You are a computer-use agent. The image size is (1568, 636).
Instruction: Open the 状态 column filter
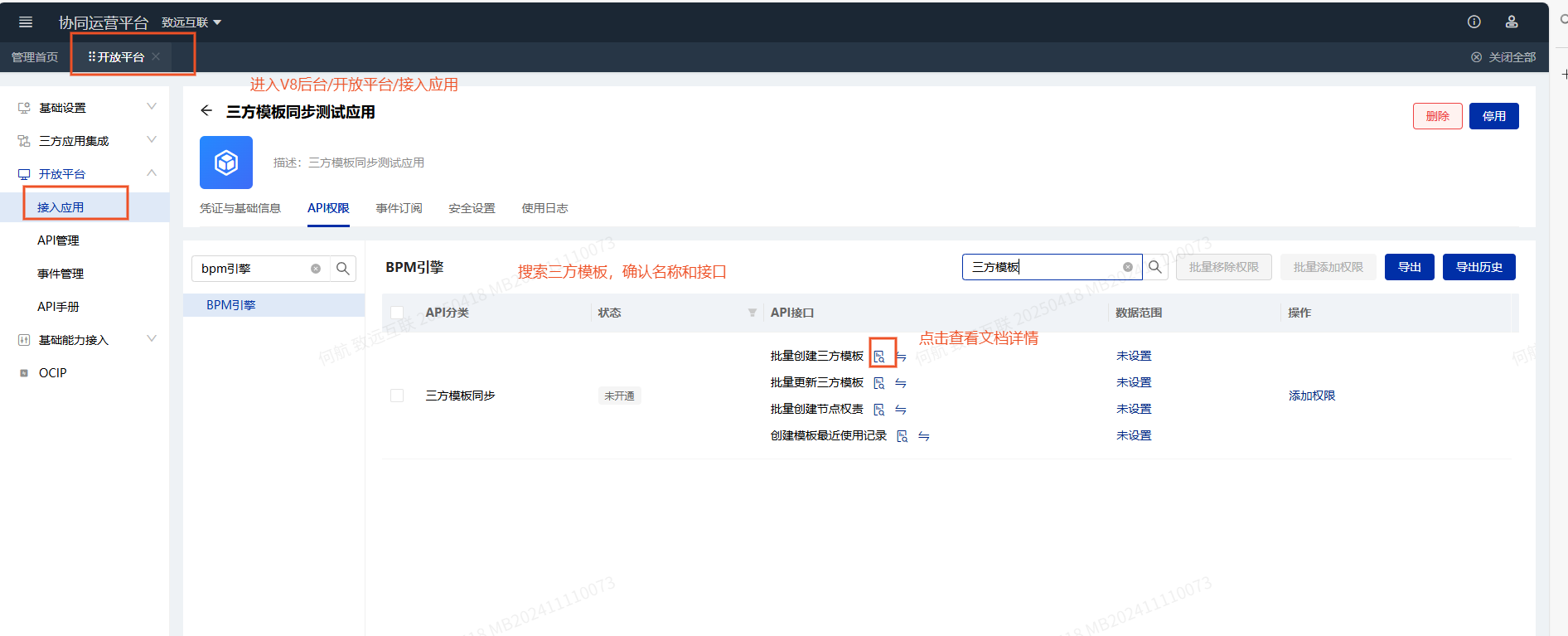pyautogui.click(x=752, y=313)
